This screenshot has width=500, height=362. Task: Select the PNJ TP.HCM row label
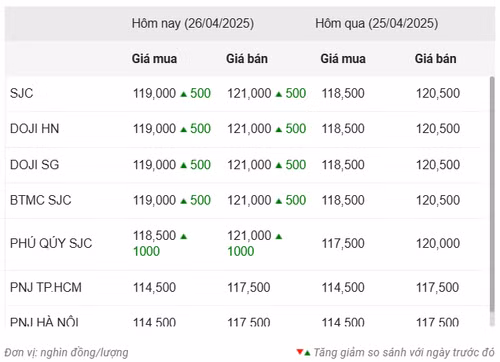[x=46, y=287]
